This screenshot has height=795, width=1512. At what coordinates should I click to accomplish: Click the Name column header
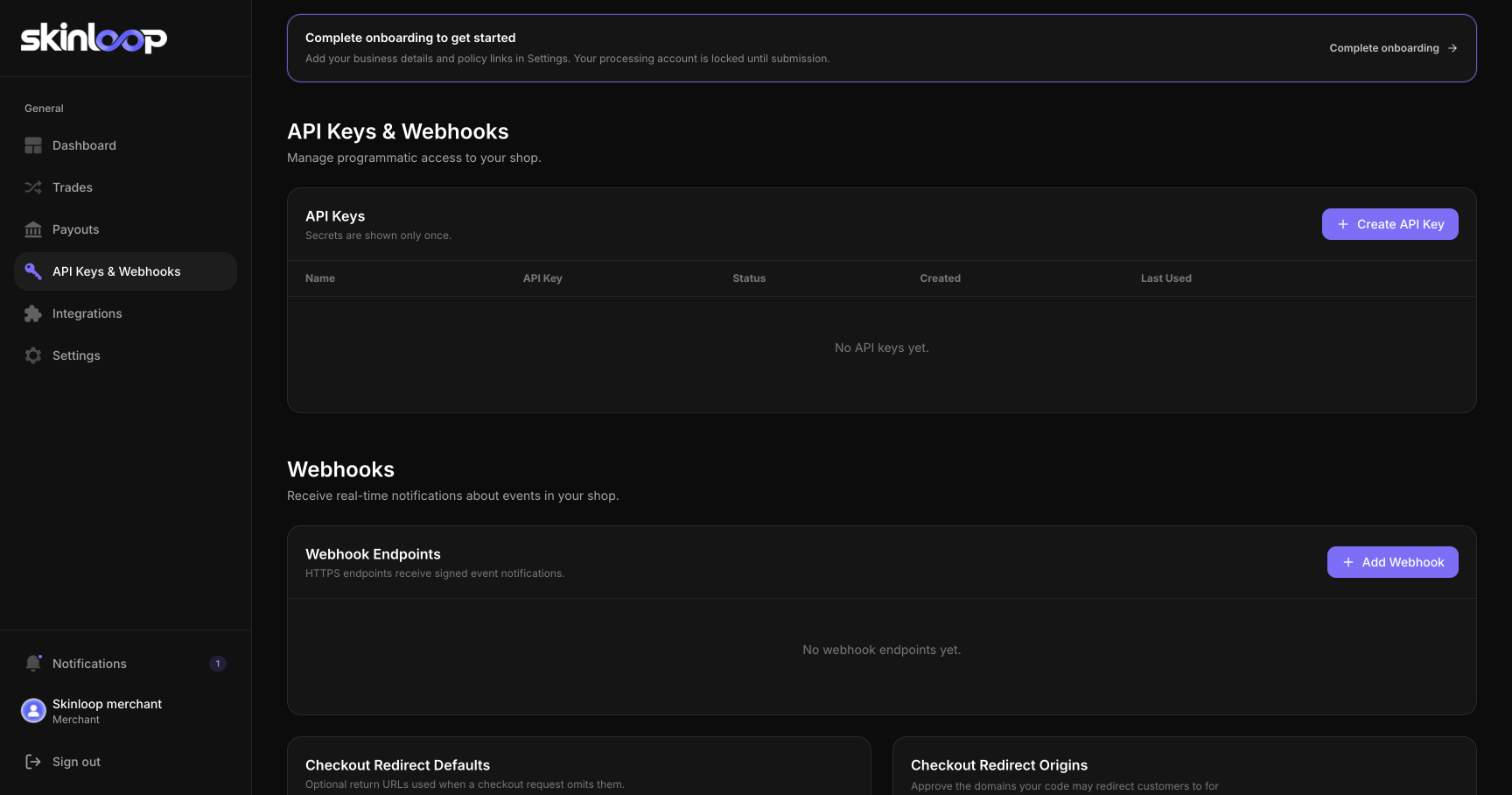click(320, 278)
